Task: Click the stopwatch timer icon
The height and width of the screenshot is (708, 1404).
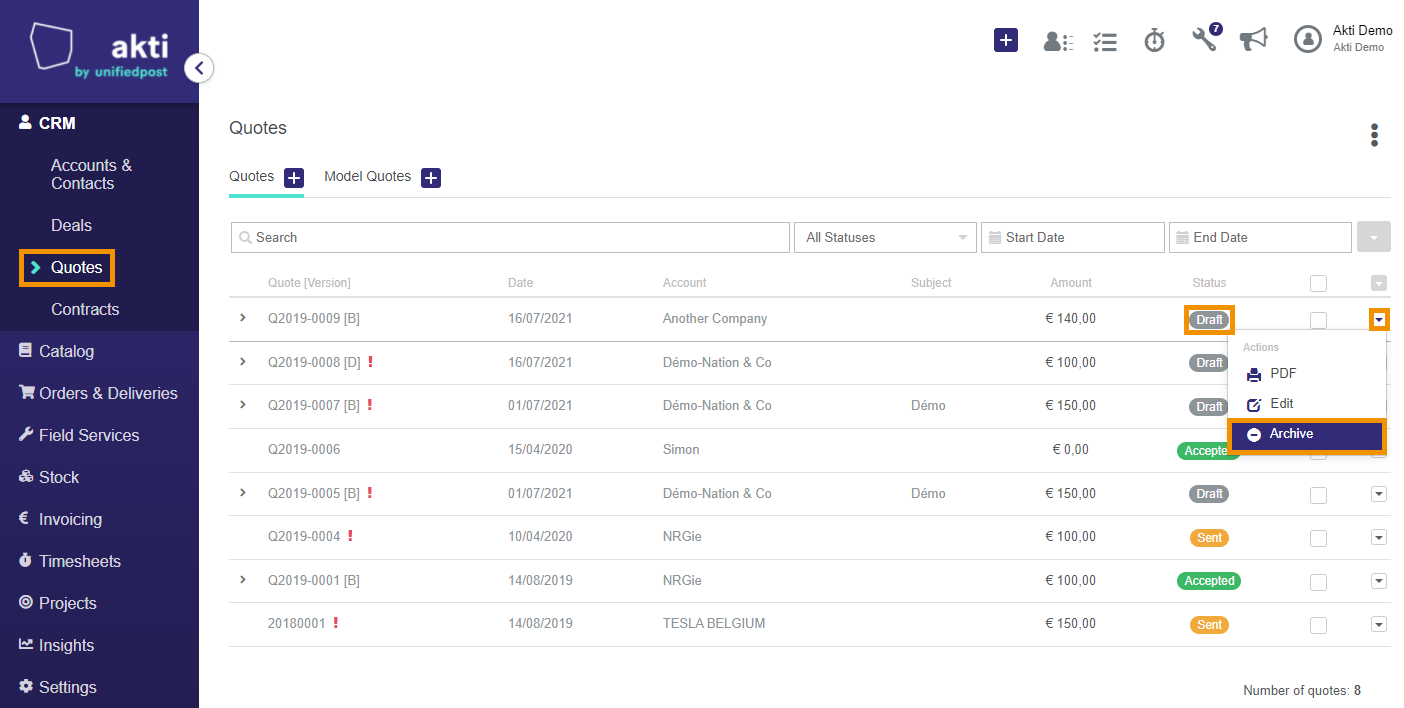Action: coord(1155,40)
